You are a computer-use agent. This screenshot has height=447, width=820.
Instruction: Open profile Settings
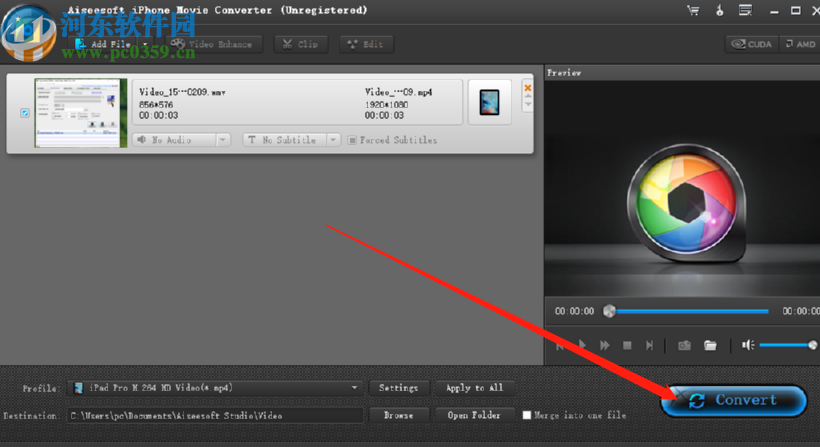tap(398, 388)
